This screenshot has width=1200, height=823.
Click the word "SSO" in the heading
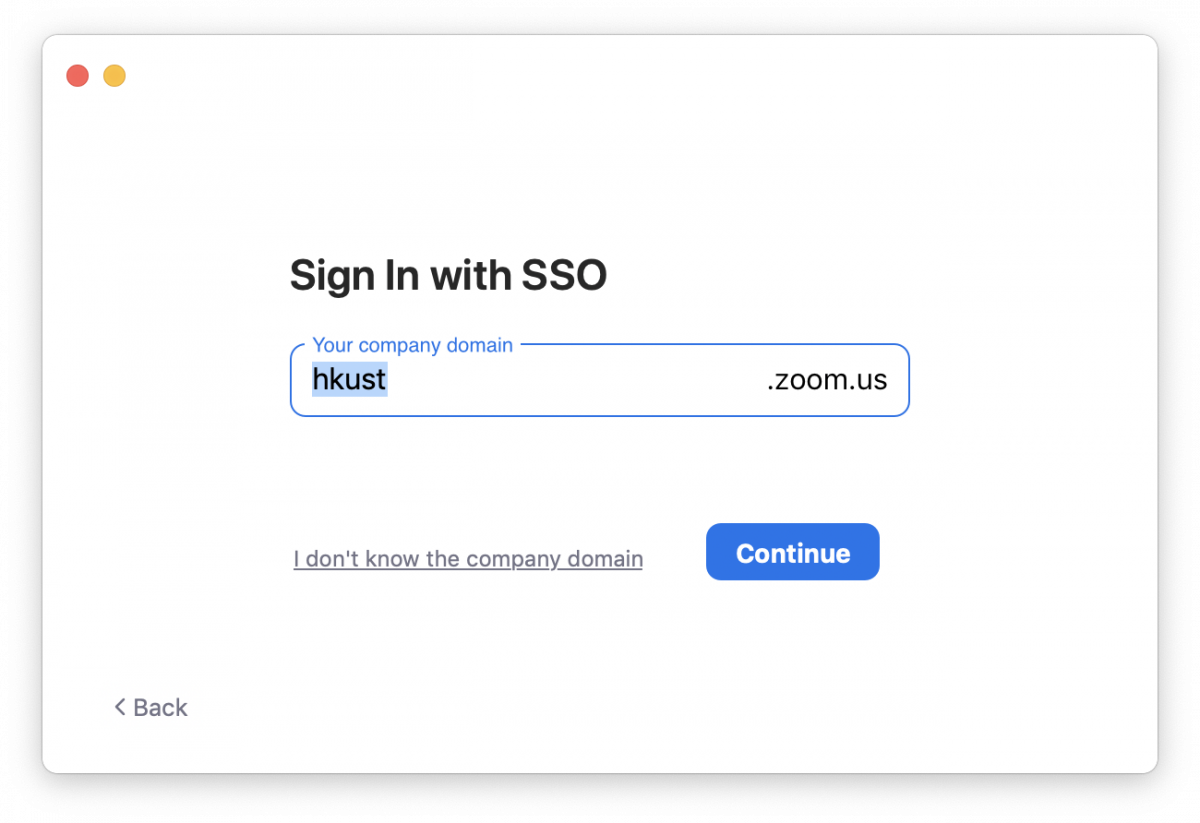564,276
